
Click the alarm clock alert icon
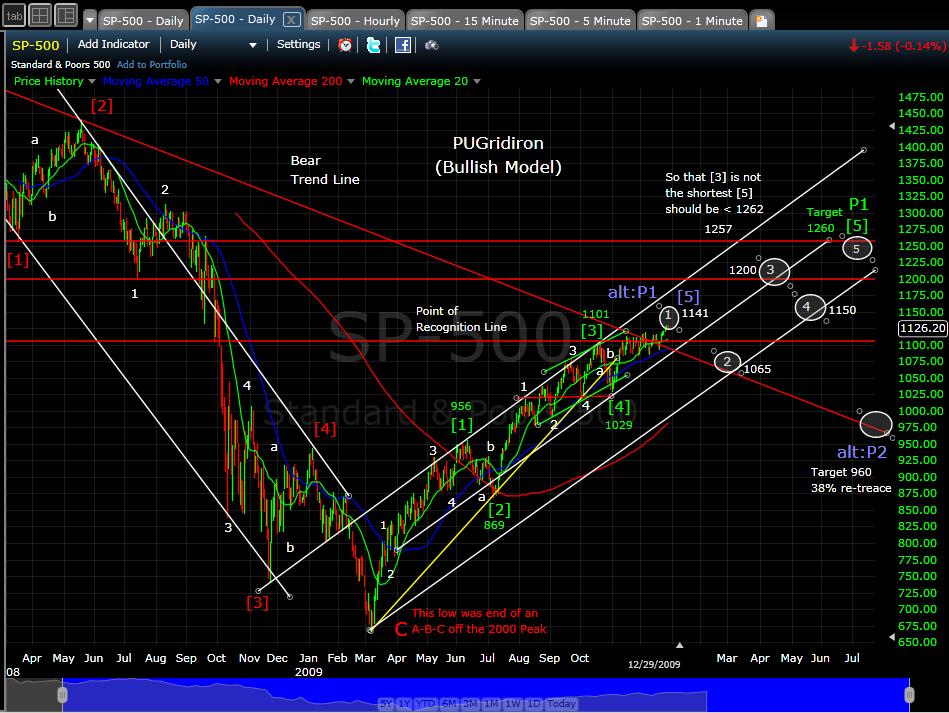(x=343, y=44)
